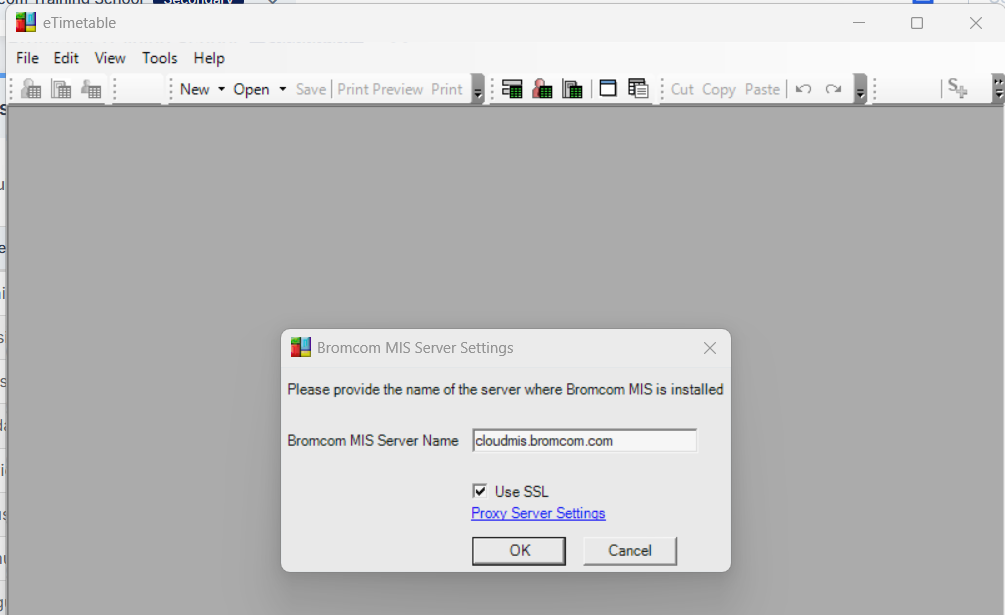Click the stacked table sheets icon
The image size is (1005, 615).
(x=638, y=89)
